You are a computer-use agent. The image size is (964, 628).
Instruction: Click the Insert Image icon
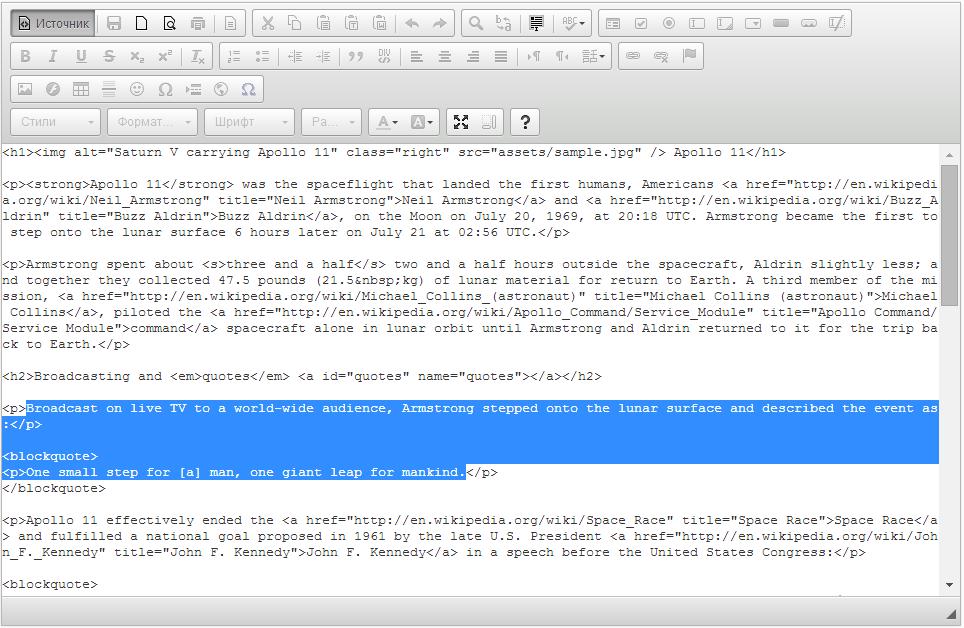coord(25,89)
